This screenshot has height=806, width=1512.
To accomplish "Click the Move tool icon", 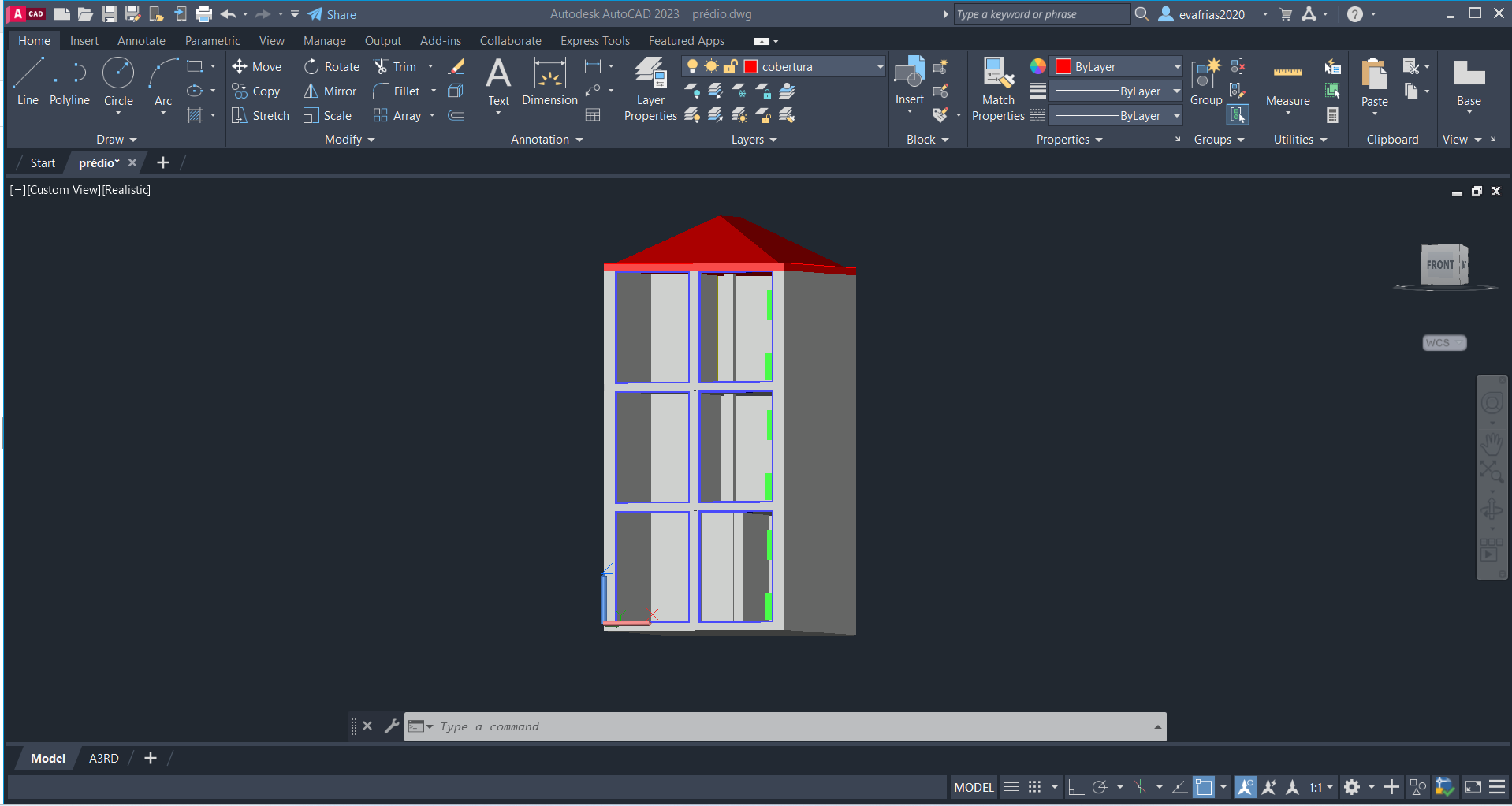I will [x=240, y=66].
